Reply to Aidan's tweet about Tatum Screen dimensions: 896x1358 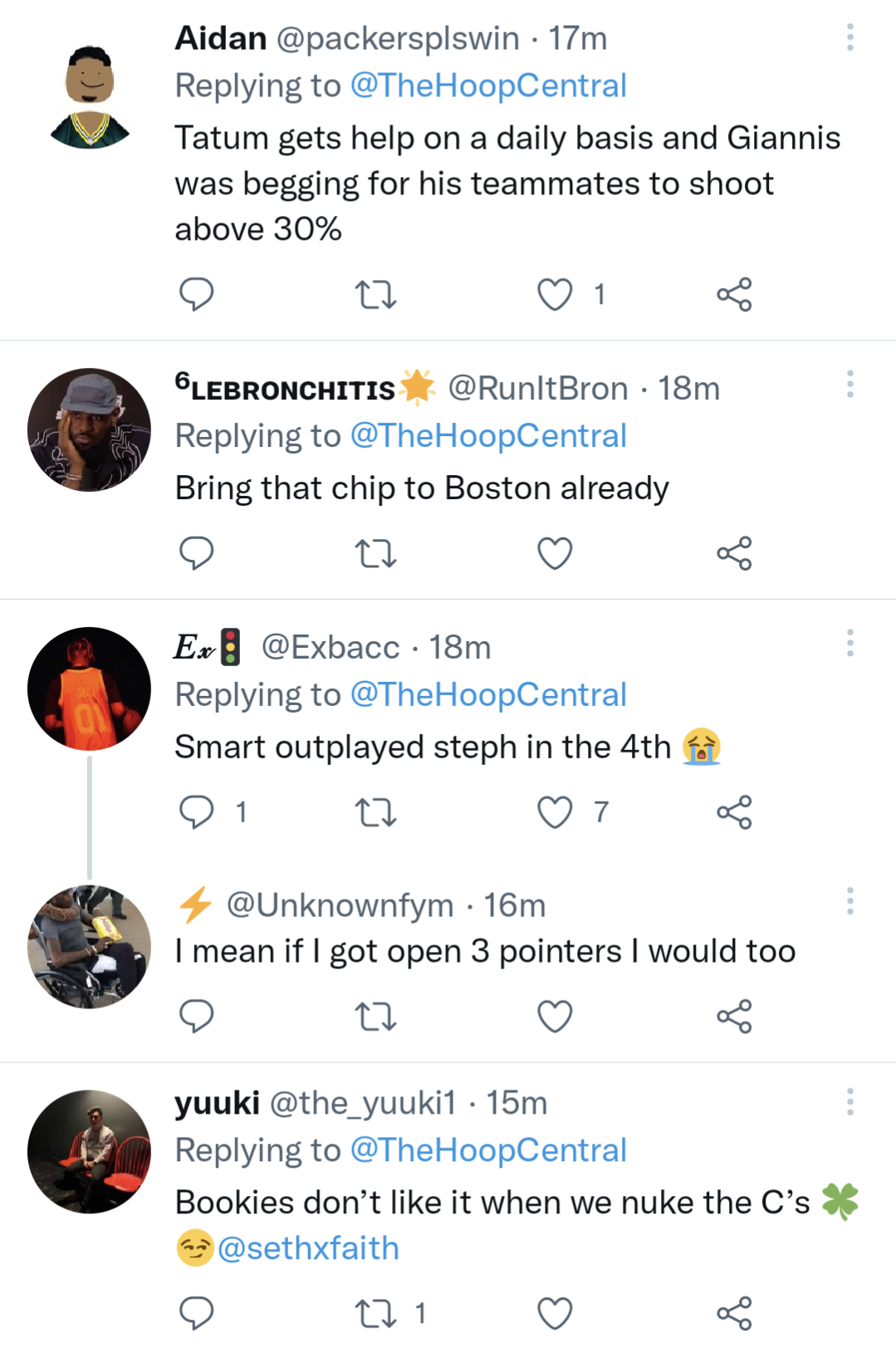(197, 294)
